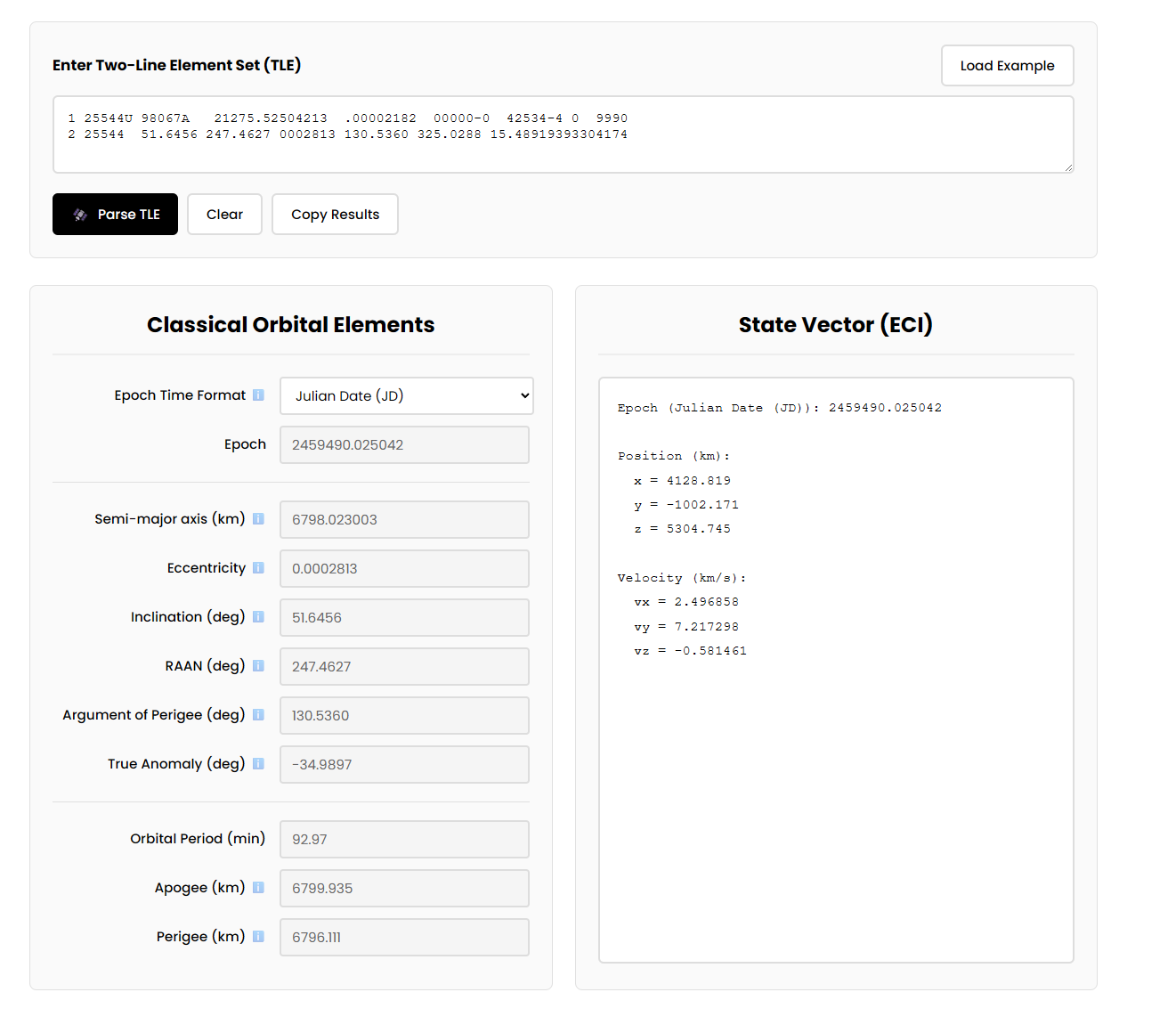
Task: Click the Orbital Period value field
Action: point(404,839)
